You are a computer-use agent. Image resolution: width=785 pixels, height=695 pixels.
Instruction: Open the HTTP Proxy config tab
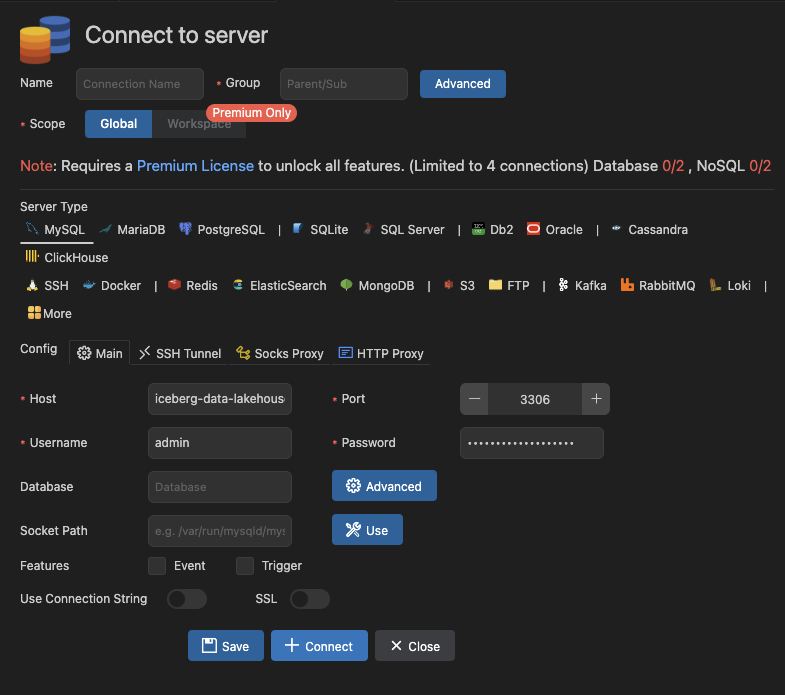pyautogui.click(x=381, y=354)
